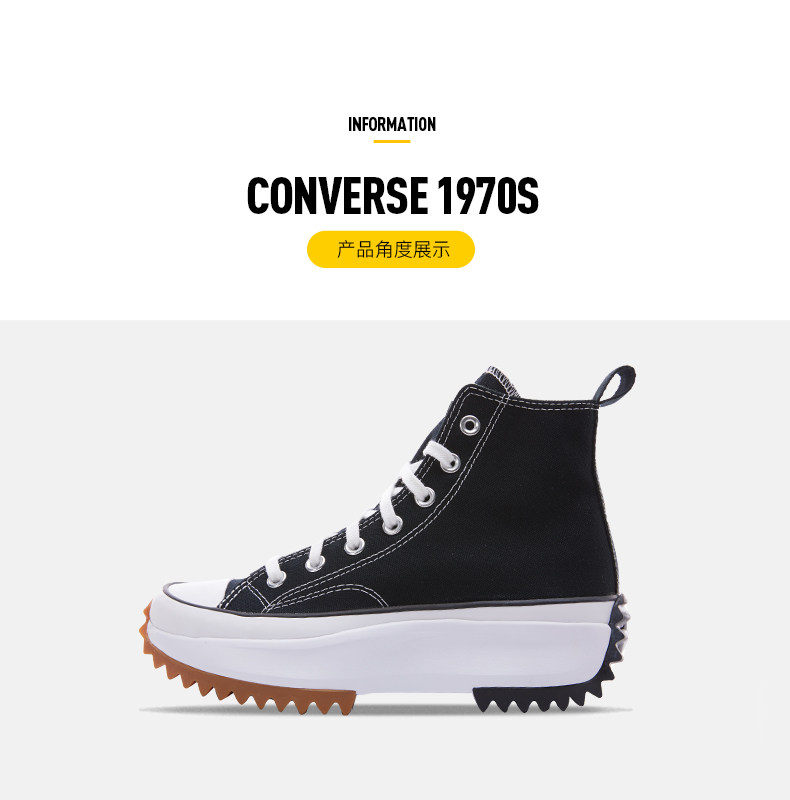
Task: Click the second eyelet from the top
Action: (450, 464)
